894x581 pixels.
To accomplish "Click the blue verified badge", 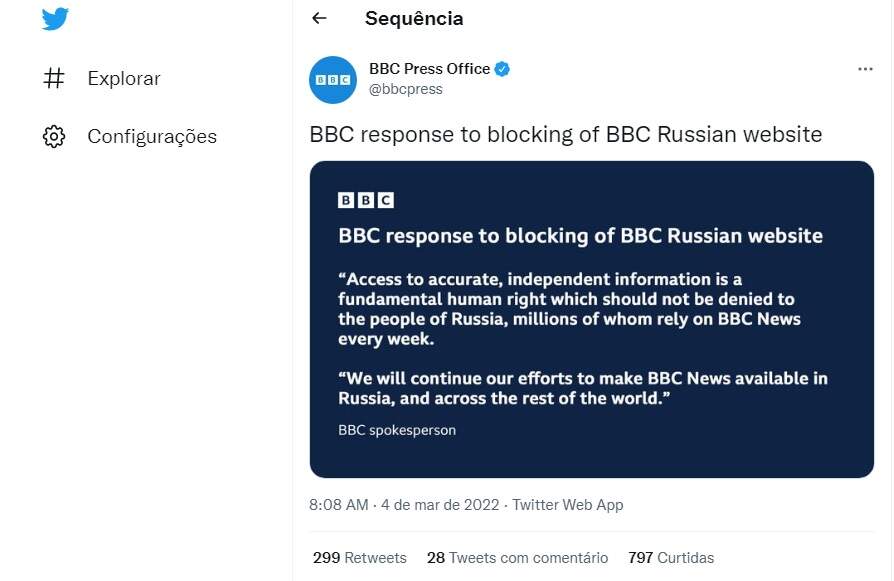I will [x=504, y=69].
